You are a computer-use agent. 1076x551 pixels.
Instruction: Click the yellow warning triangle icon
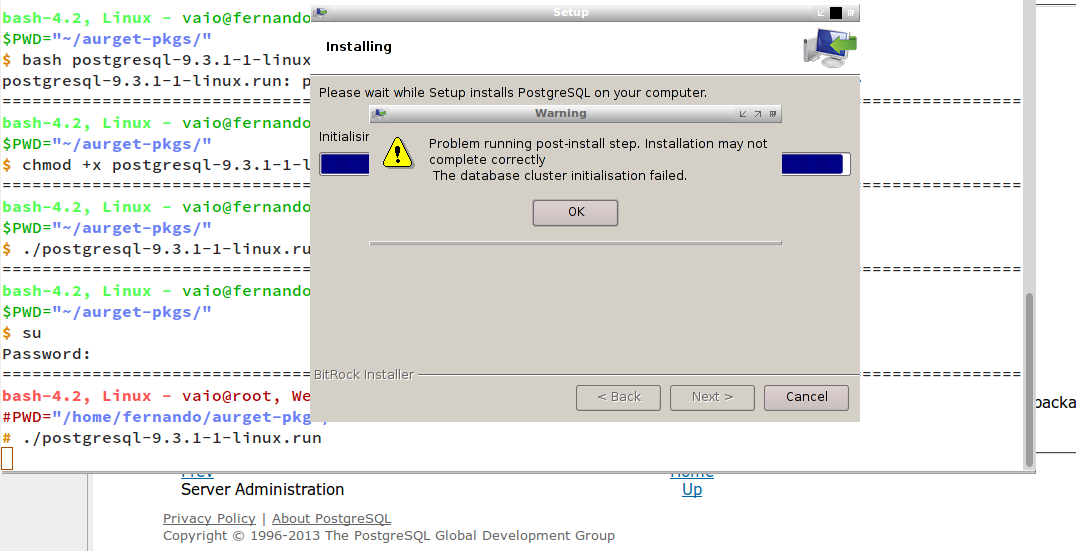point(398,152)
